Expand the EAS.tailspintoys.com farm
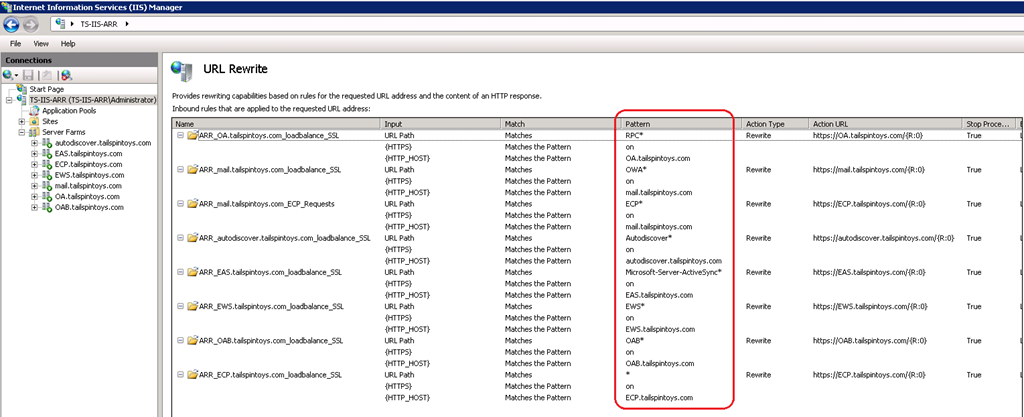The height and width of the screenshot is (417, 1024). click(x=34, y=153)
